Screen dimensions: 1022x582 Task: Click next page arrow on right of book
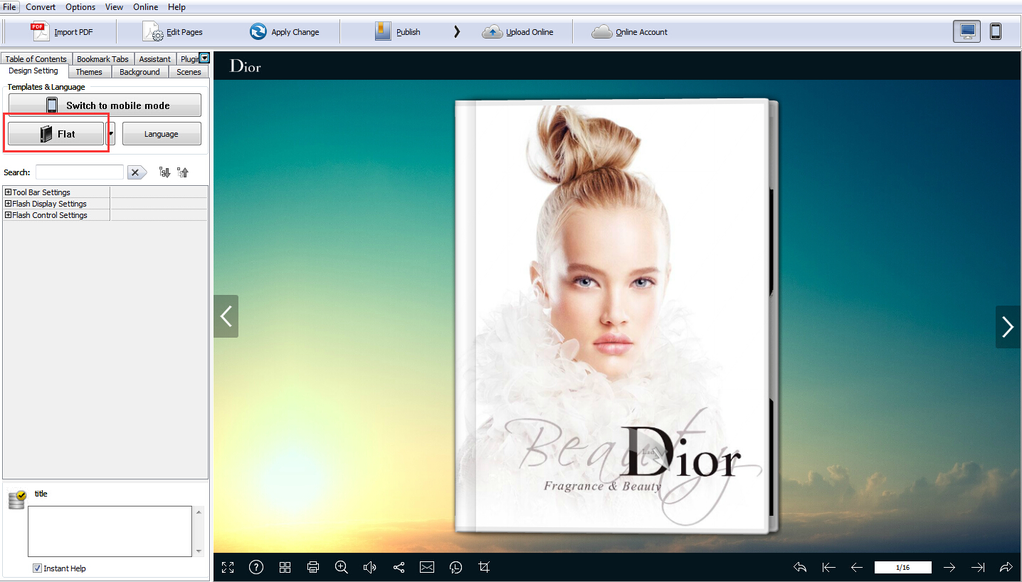click(1008, 327)
